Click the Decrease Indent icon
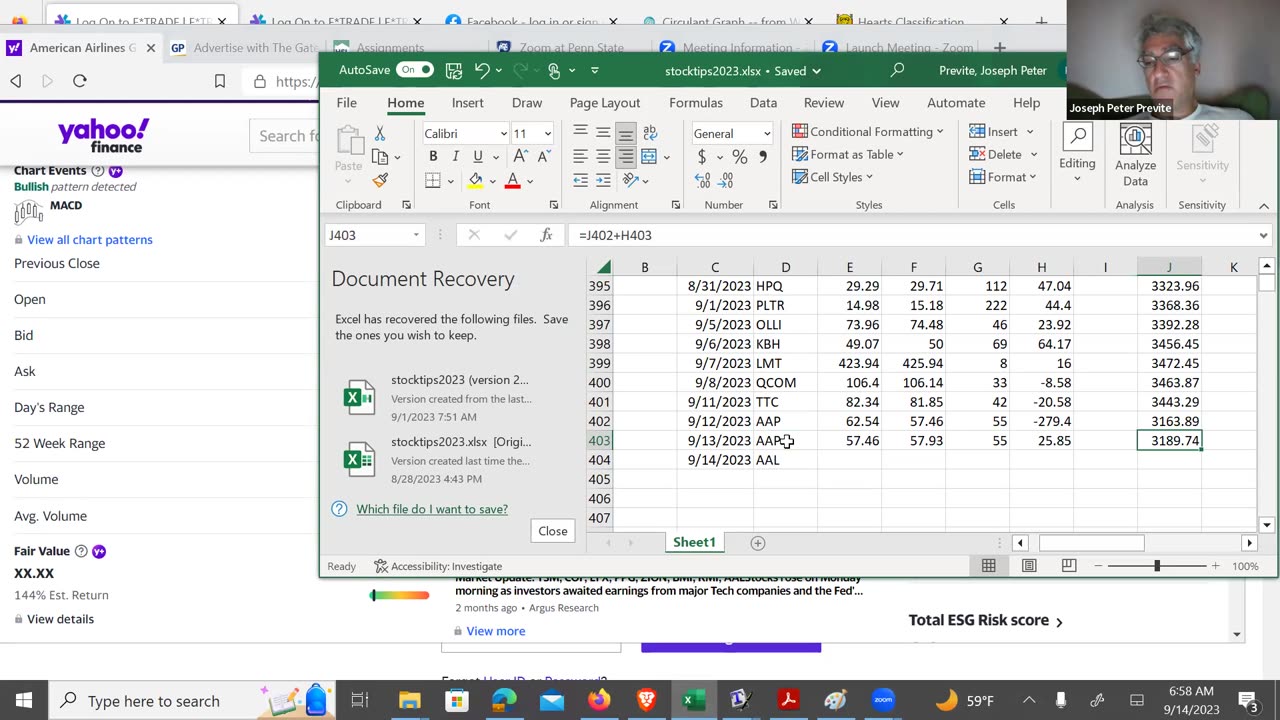Screen dimensions: 1280x720 [x=580, y=180]
